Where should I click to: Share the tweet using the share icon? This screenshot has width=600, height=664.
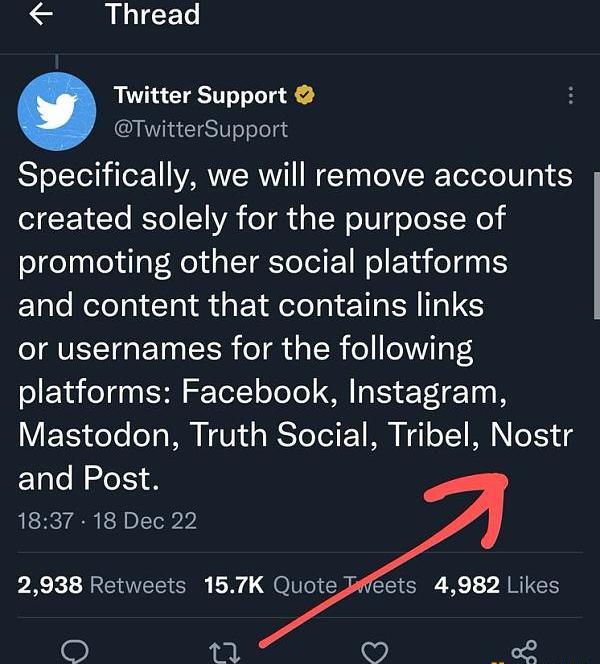pyautogui.click(x=524, y=651)
